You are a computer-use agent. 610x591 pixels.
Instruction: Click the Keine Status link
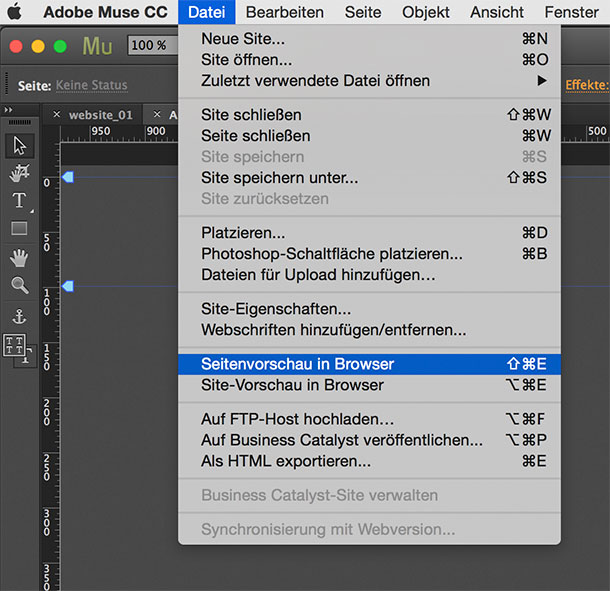coord(91,85)
